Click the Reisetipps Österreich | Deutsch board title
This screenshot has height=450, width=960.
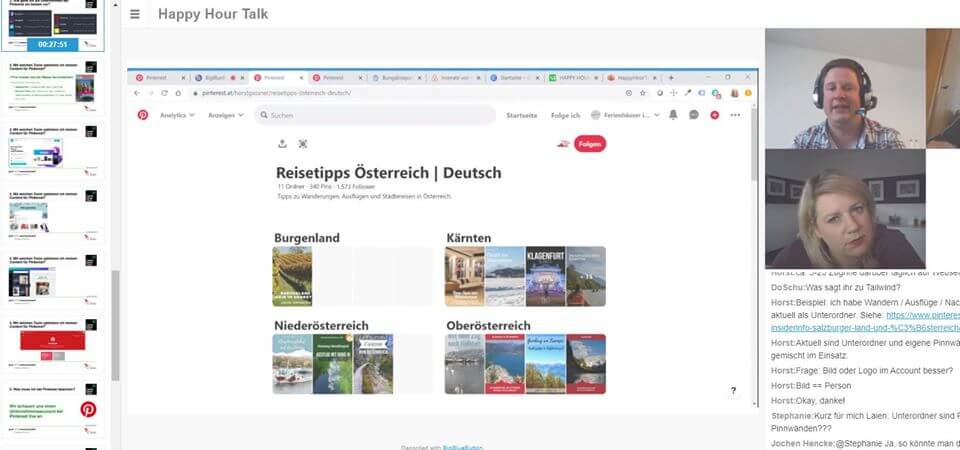388,173
